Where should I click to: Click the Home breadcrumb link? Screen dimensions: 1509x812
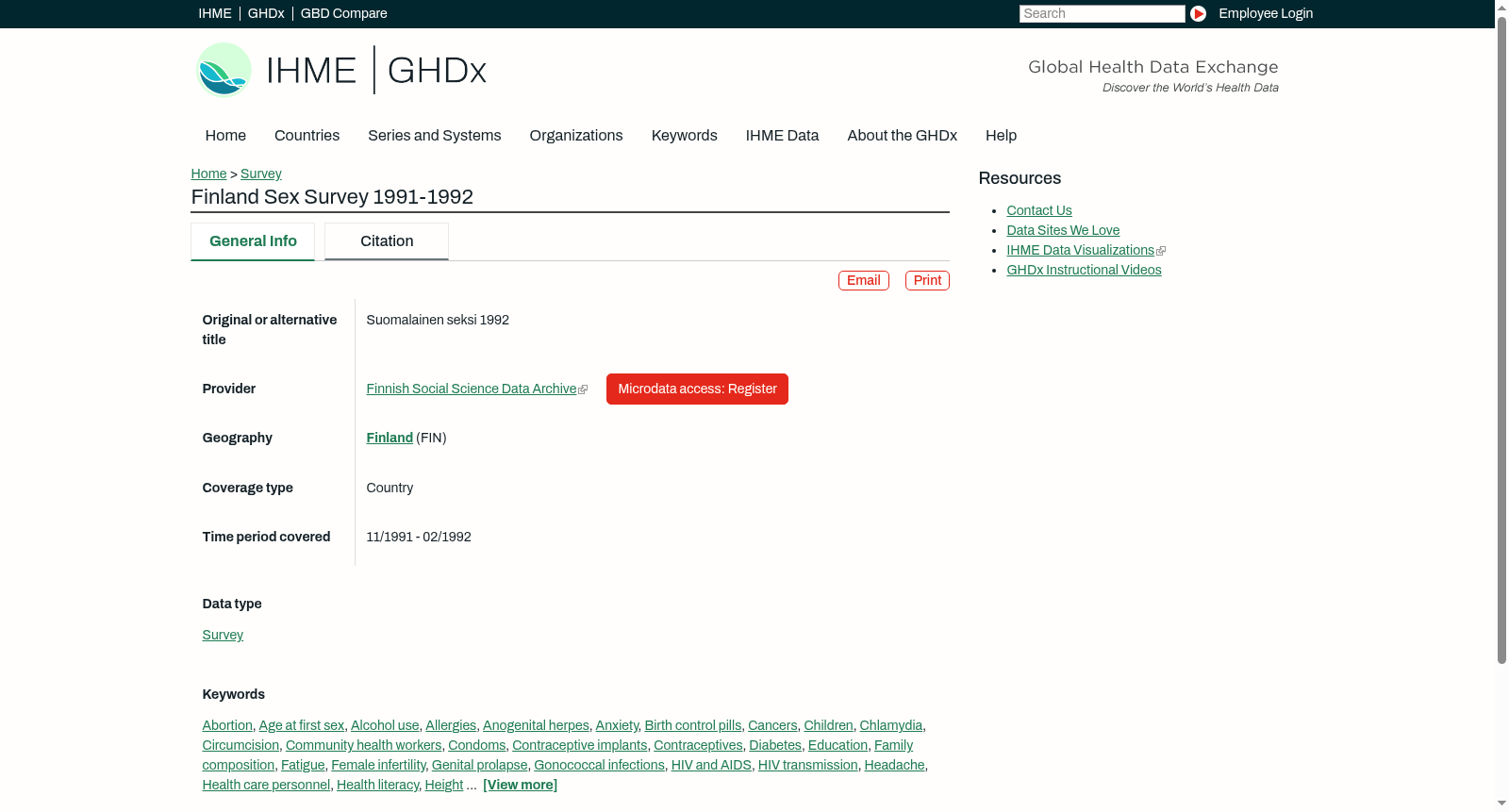[x=208, y=174]
